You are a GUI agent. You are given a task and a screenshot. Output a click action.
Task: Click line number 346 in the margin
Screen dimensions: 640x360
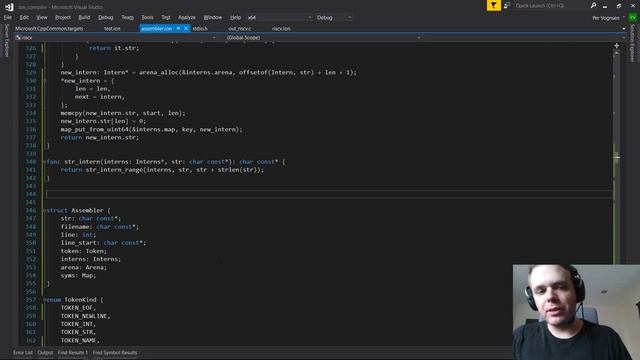pyautogui.click(x=31, y=211)
